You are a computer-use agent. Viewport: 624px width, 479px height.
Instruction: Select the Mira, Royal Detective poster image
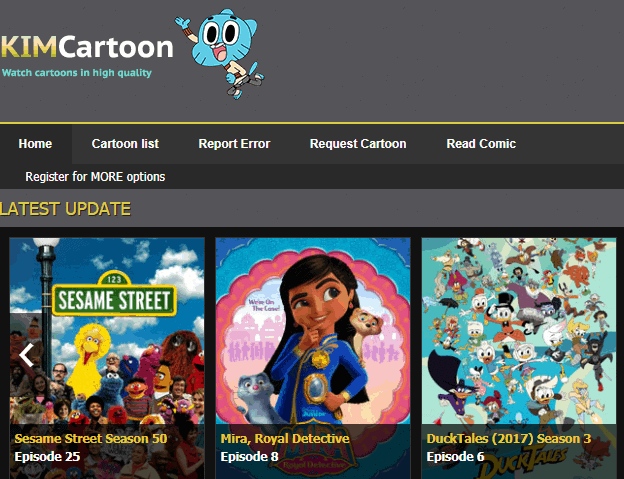[313, 330]
